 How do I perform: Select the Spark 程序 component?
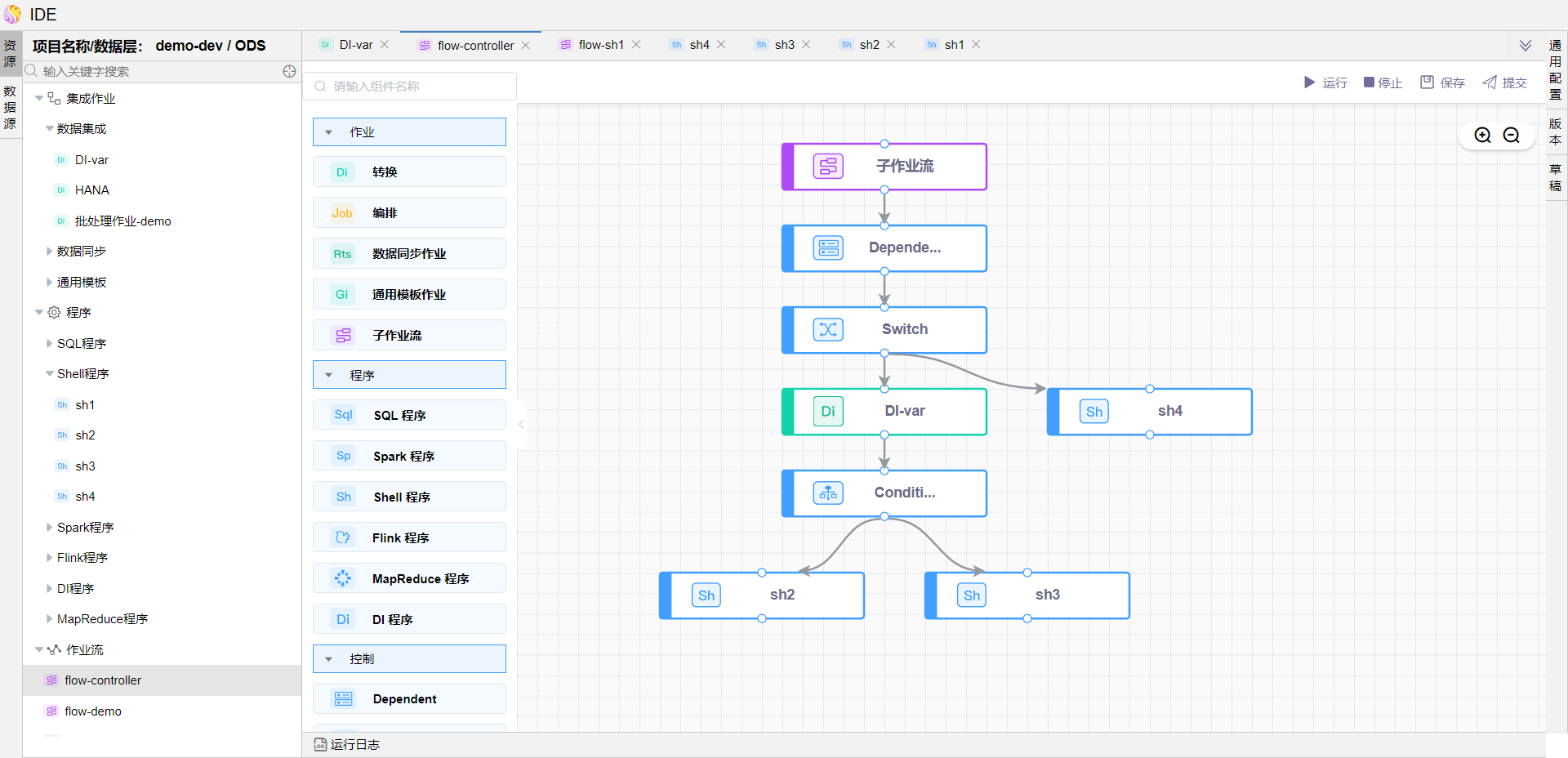click(x=408, y=456)
